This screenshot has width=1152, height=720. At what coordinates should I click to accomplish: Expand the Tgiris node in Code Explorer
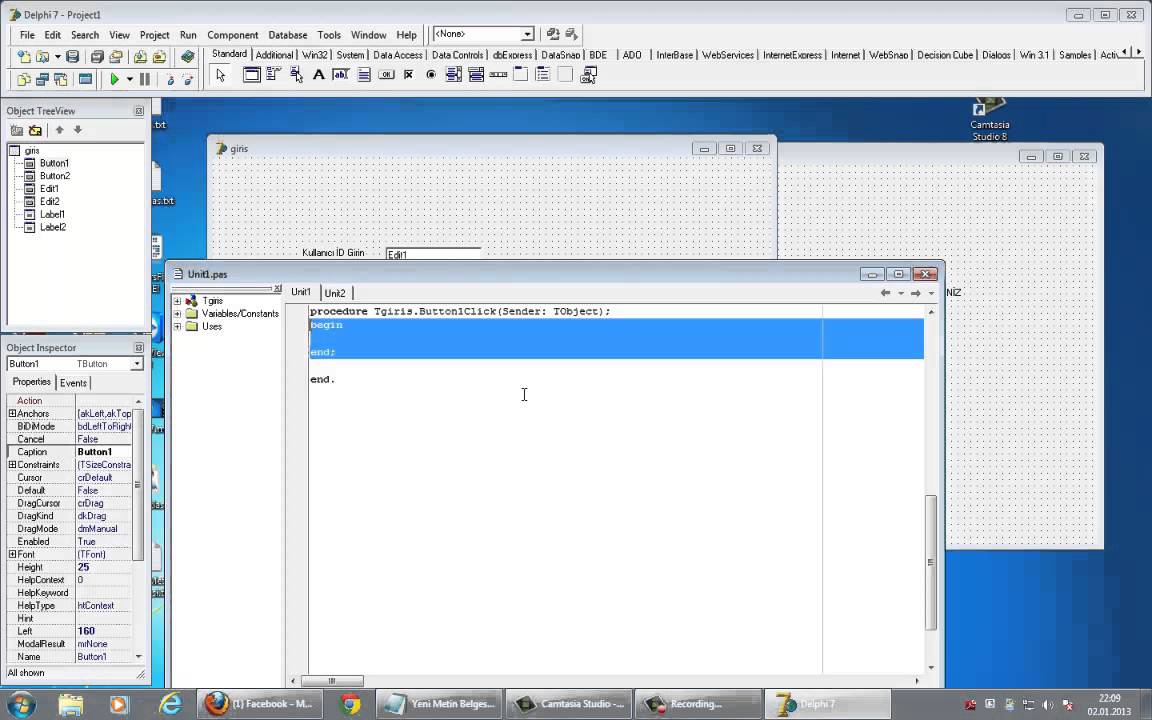(177, 300)
